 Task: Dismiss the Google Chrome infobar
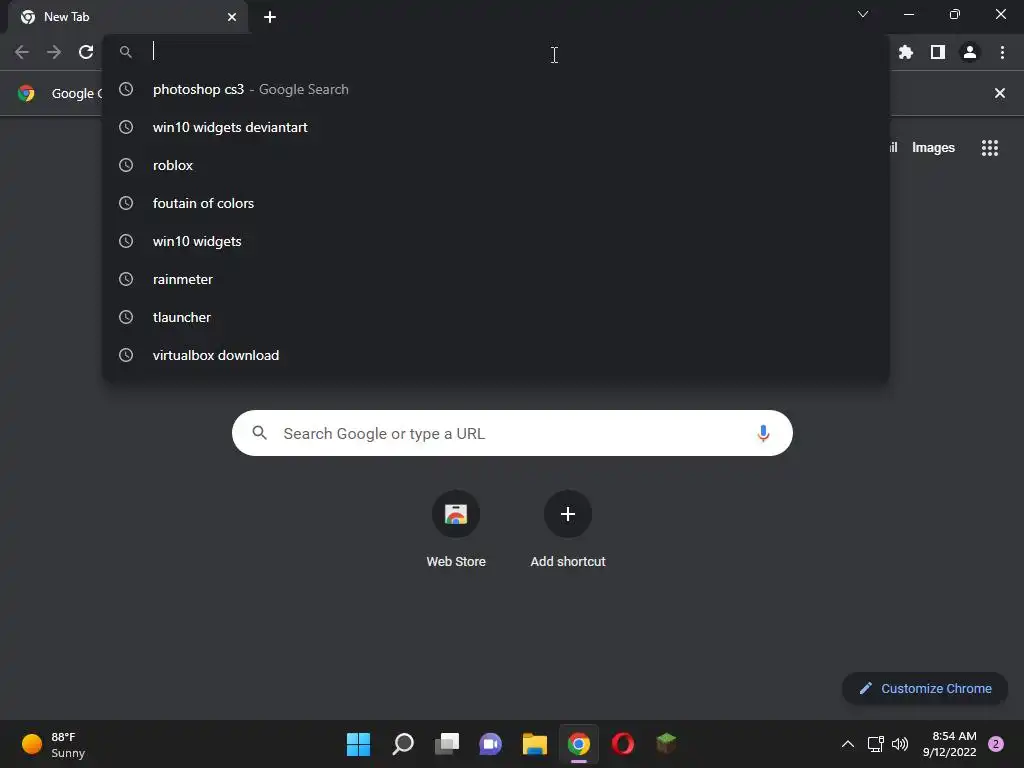1000,93
